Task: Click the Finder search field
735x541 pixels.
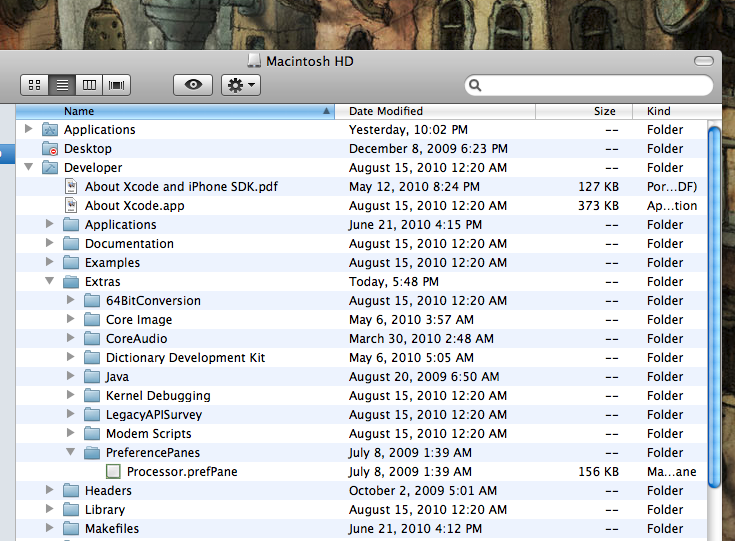Action: (589, 85)
